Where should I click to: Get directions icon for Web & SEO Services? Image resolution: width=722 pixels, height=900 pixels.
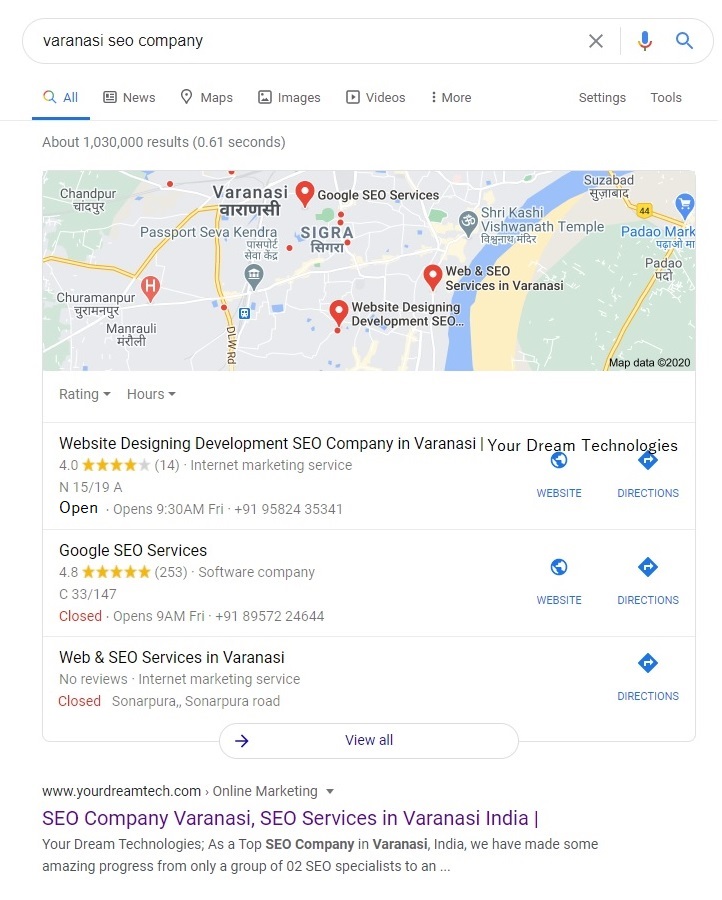(648, 663)
